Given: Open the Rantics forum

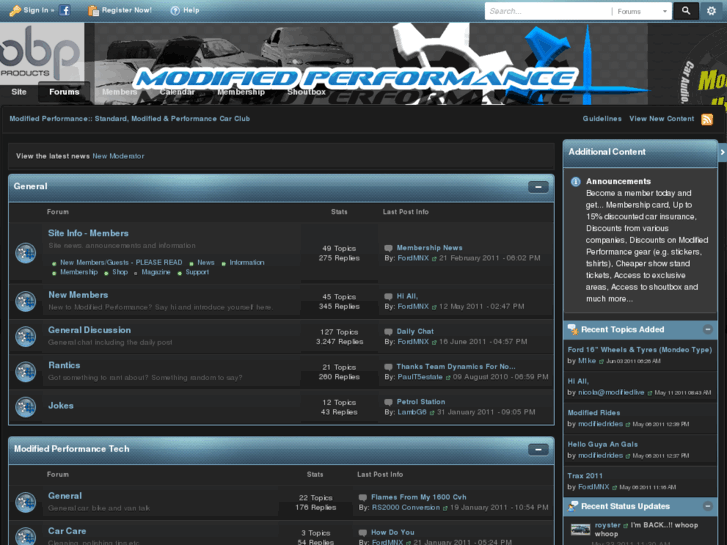Looking at the screenshot, I should [64, 365].
